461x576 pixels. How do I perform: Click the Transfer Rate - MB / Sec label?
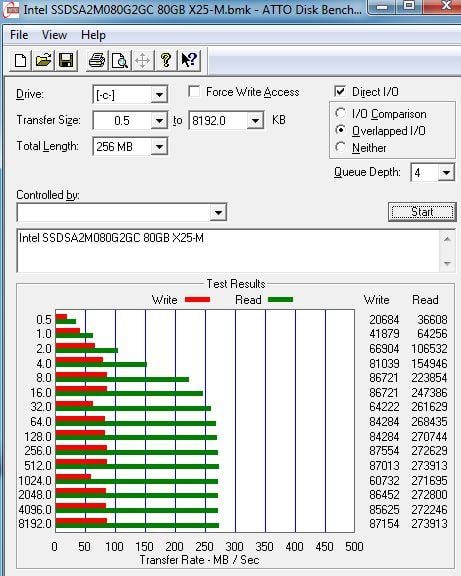[x=199, y=560]
